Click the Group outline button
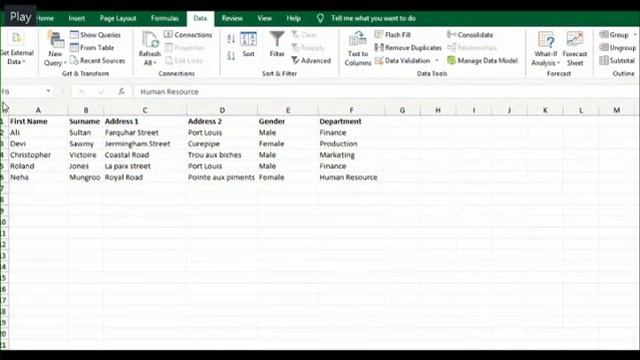 click(614, 35)
